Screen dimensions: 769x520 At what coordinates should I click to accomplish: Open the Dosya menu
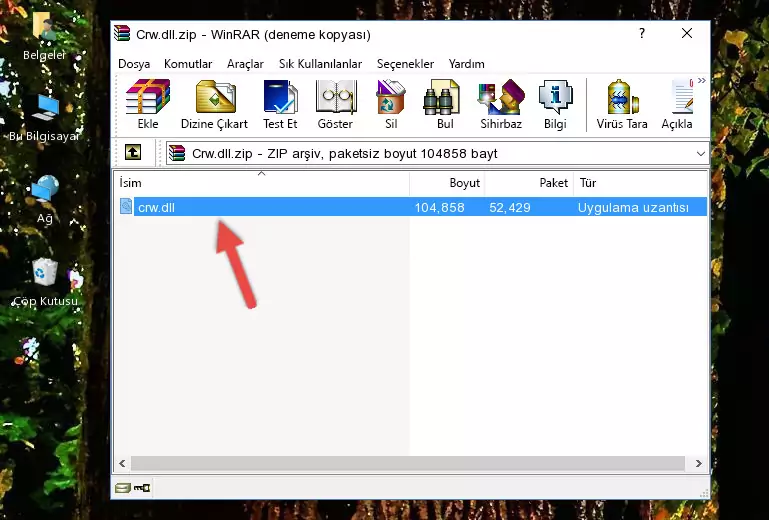[134, 64]
